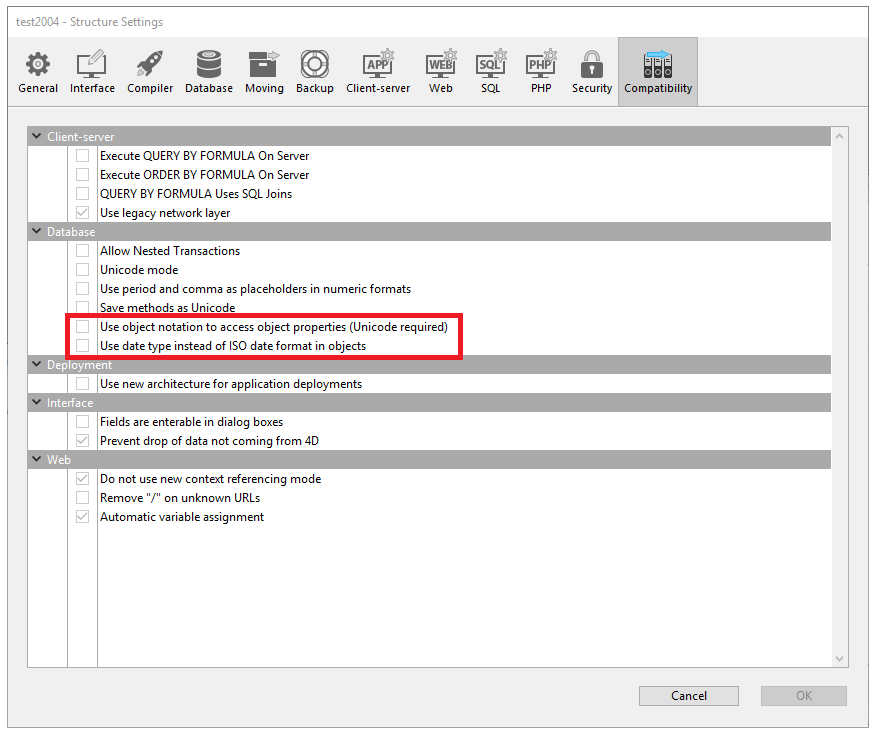Open the Database settings icon
Viewport: 878px width, 736px height.
209,64
